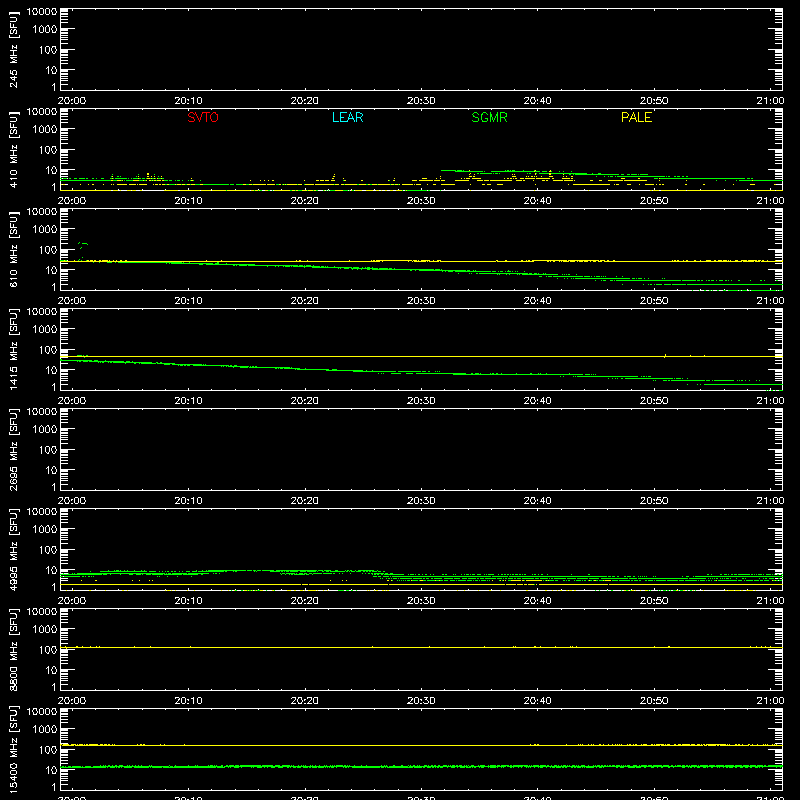Screen dimensions: 800x800
Task: Select the 2695 MHz [SFU] axis title
Action: (x=14, y=449)
